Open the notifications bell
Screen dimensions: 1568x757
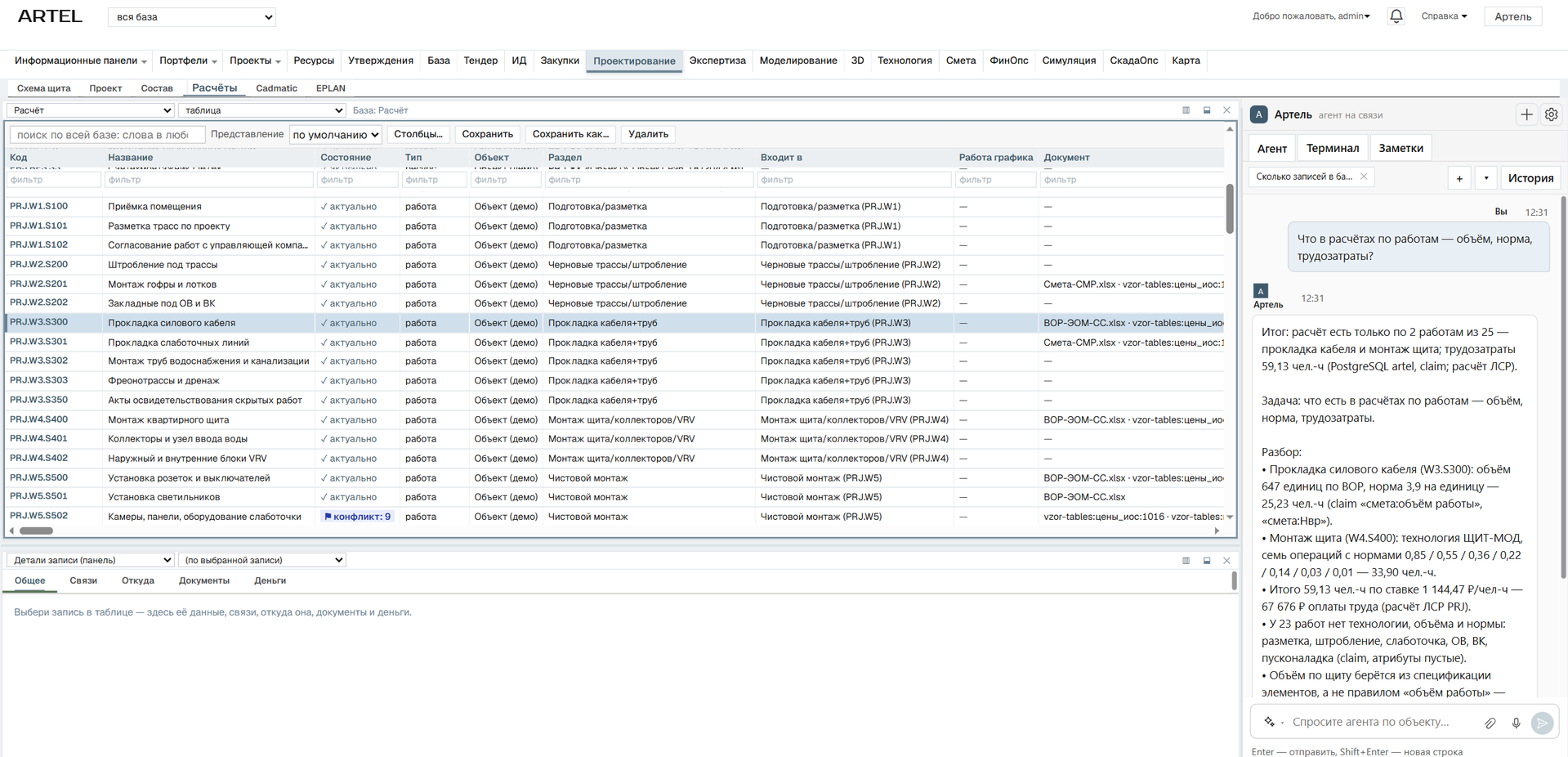pyautogui.click(x=1396, y=16)
